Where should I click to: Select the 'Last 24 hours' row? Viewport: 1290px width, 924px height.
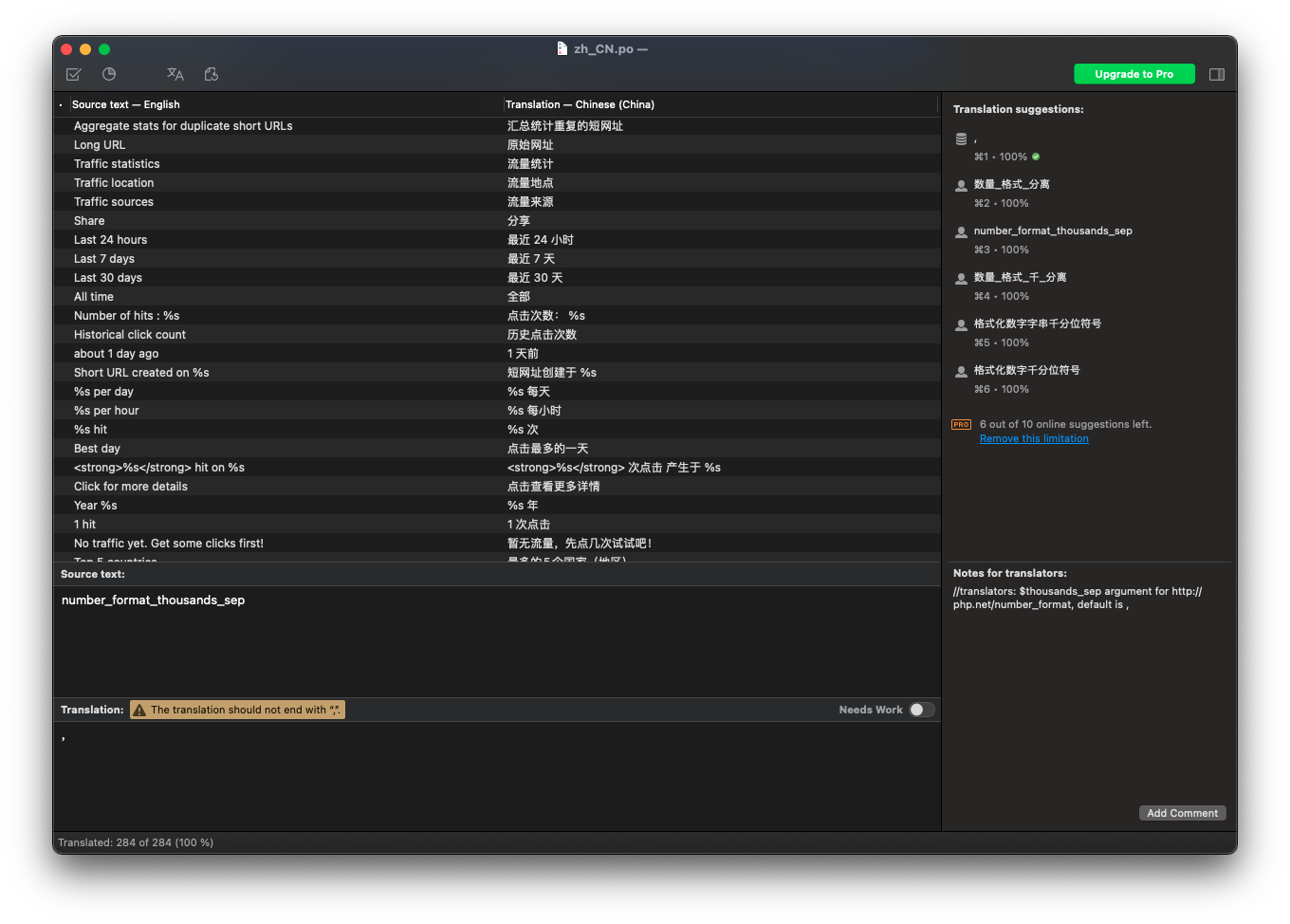(497, 239)
